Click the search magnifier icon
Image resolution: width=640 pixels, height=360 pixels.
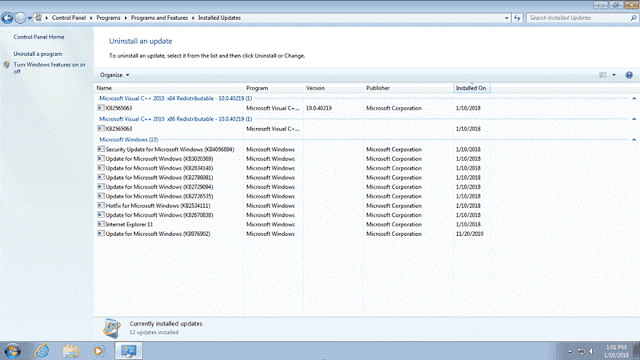coord(633,18)
